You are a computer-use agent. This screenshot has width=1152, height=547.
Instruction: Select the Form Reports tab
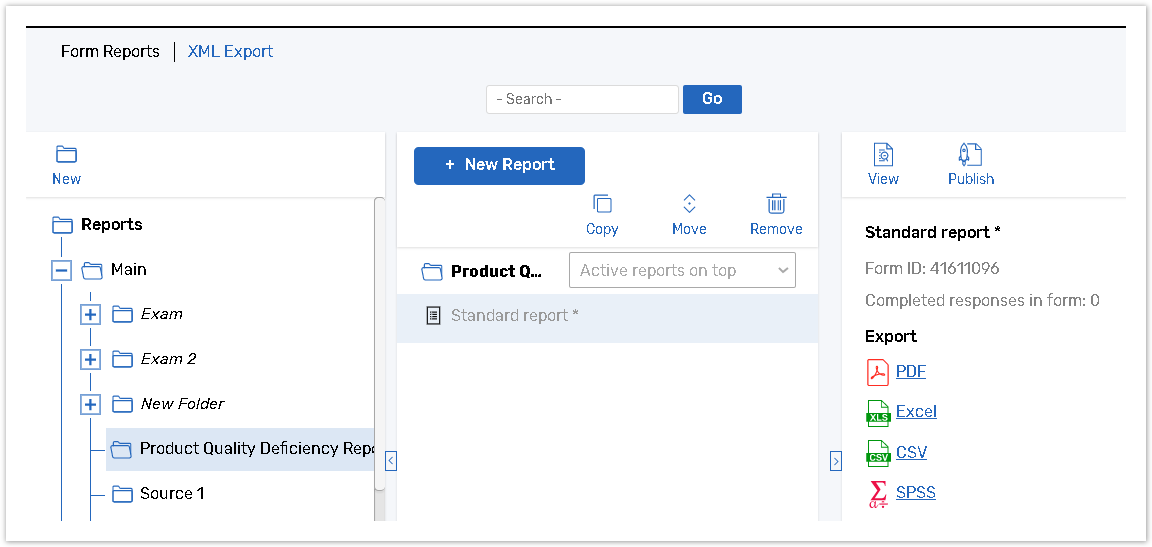(110, 51)
